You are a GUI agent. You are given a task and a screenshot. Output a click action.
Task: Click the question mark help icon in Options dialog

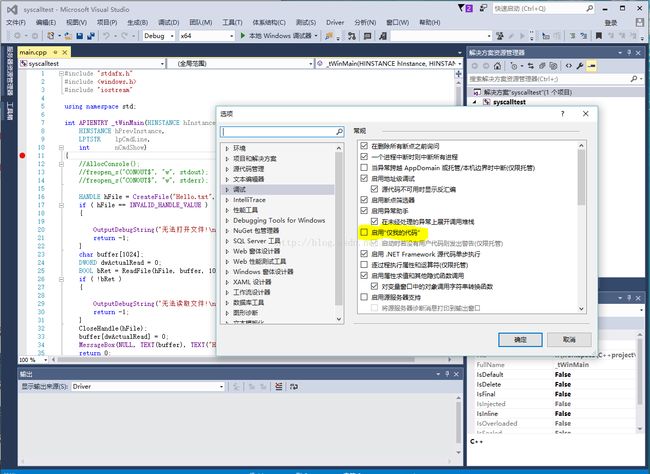(x=563, y=114)
